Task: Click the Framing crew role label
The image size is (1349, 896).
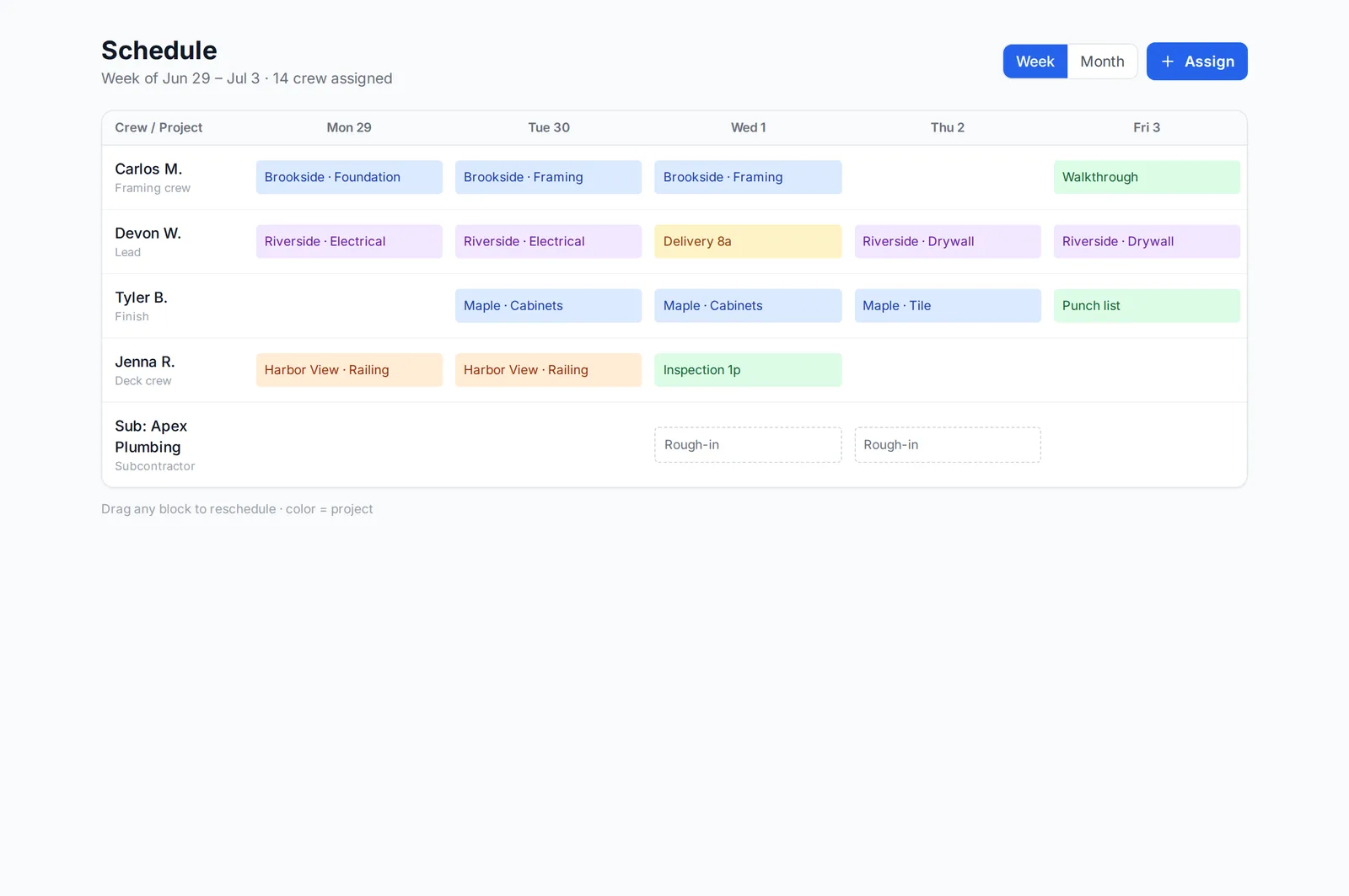Action: 153,188
